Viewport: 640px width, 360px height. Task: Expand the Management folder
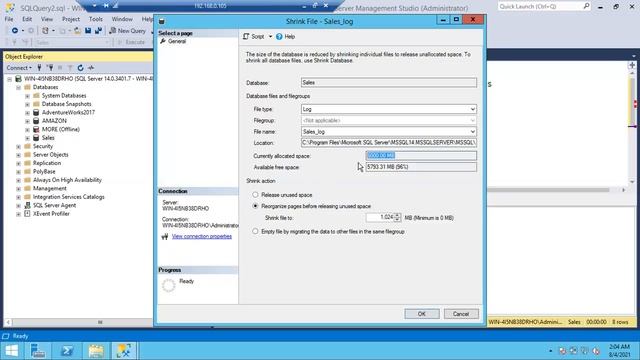(18, 189)
